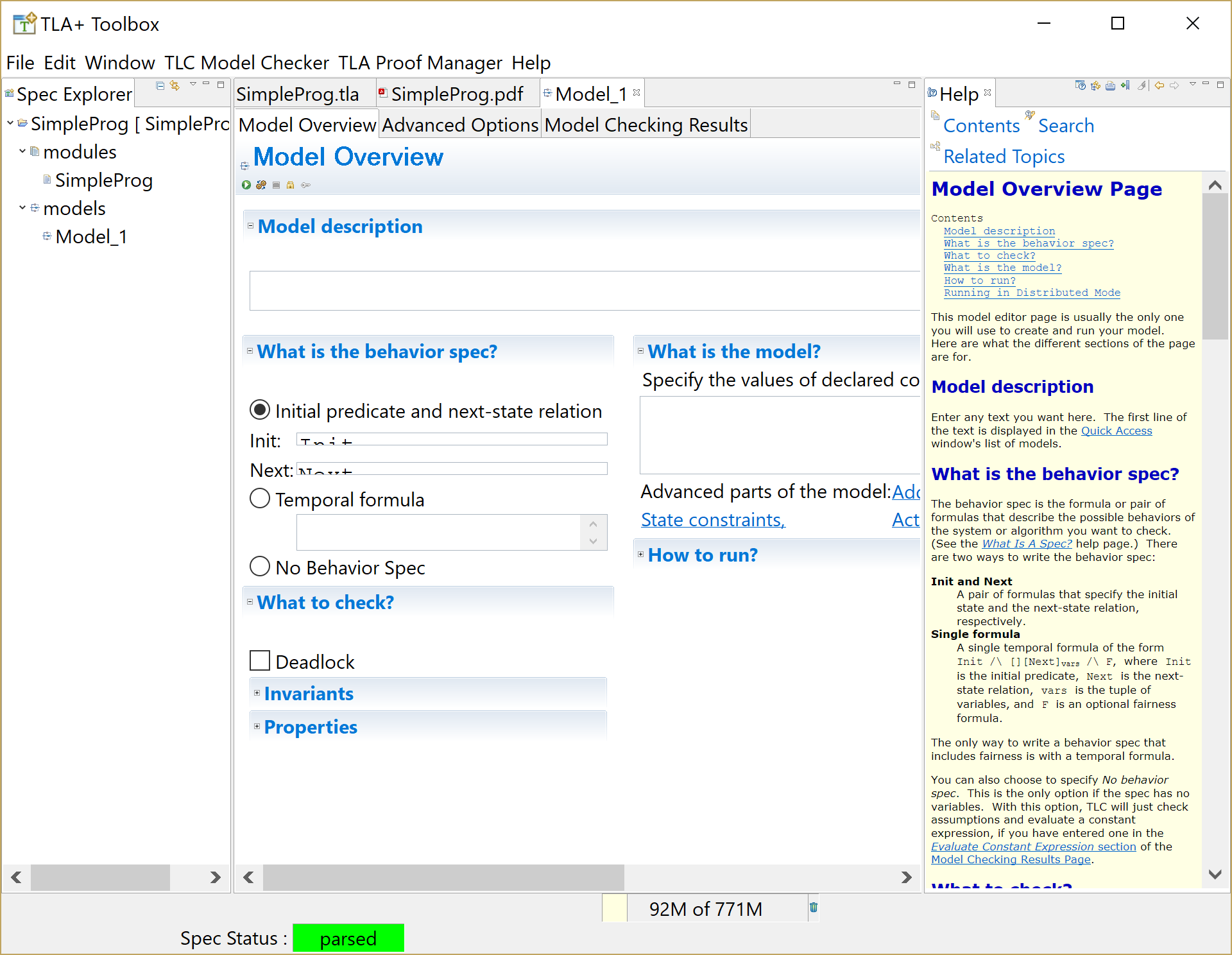
Task: Open the Running in Distributed Mode help link
Action: coord(1032,293)
